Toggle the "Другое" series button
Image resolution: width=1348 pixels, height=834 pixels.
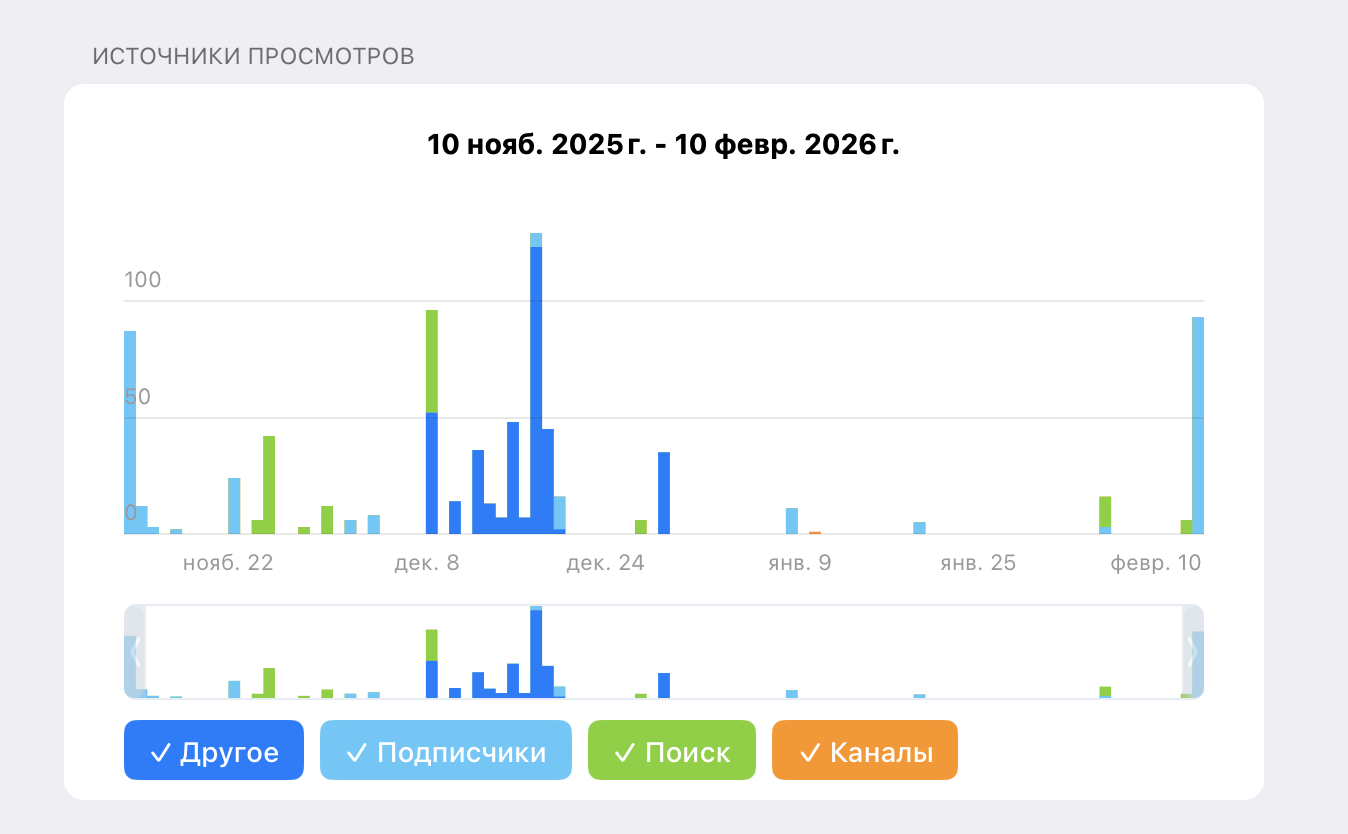[x=213, y=751]
